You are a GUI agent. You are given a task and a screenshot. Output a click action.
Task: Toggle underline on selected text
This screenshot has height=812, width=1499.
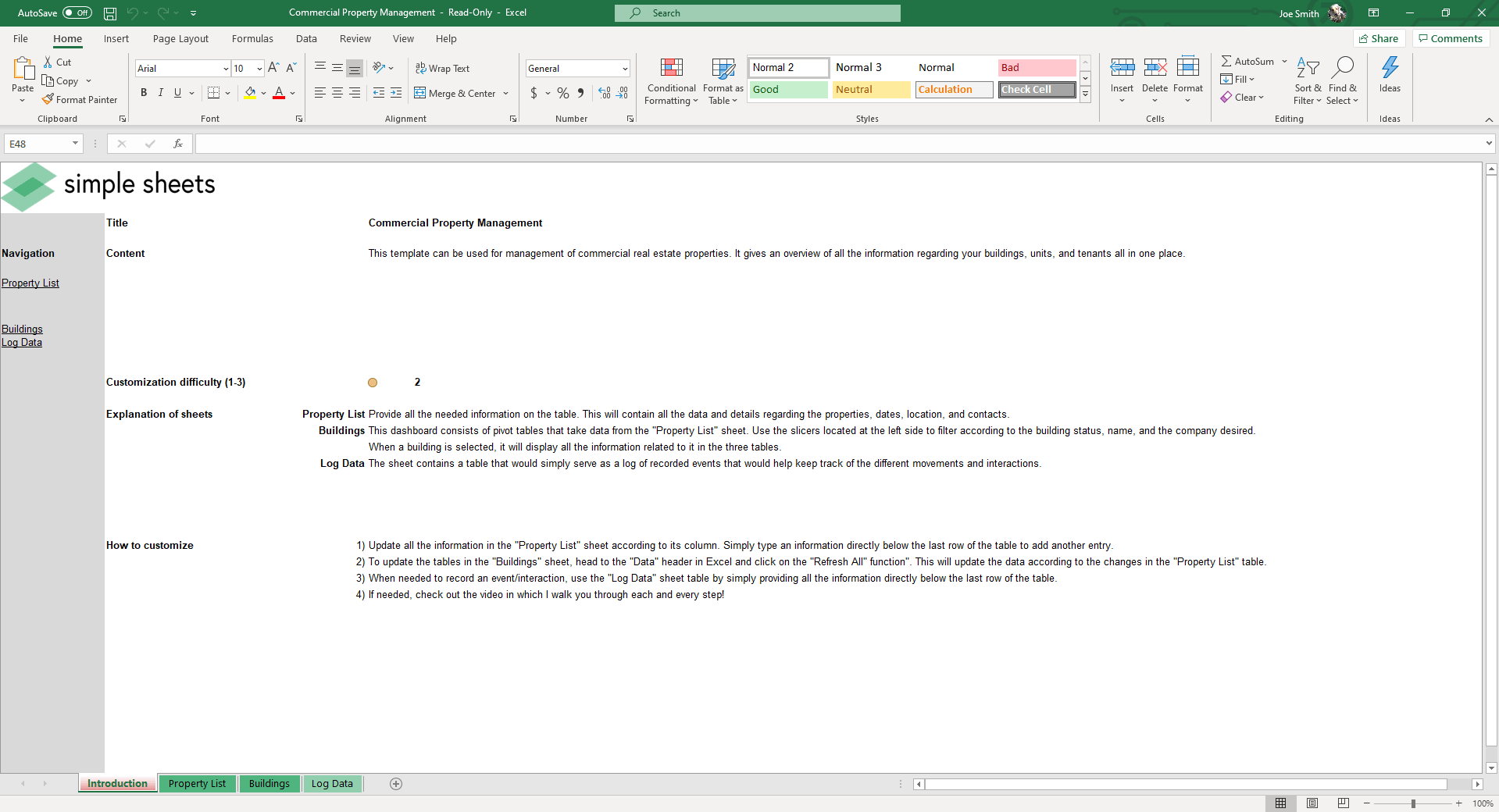[x=177, y=92]
